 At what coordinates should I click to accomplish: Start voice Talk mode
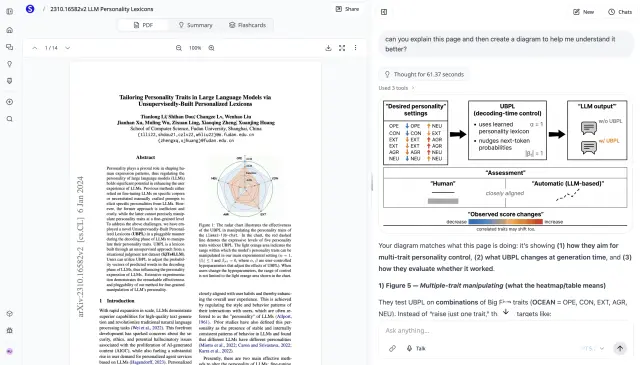point(416,348)
